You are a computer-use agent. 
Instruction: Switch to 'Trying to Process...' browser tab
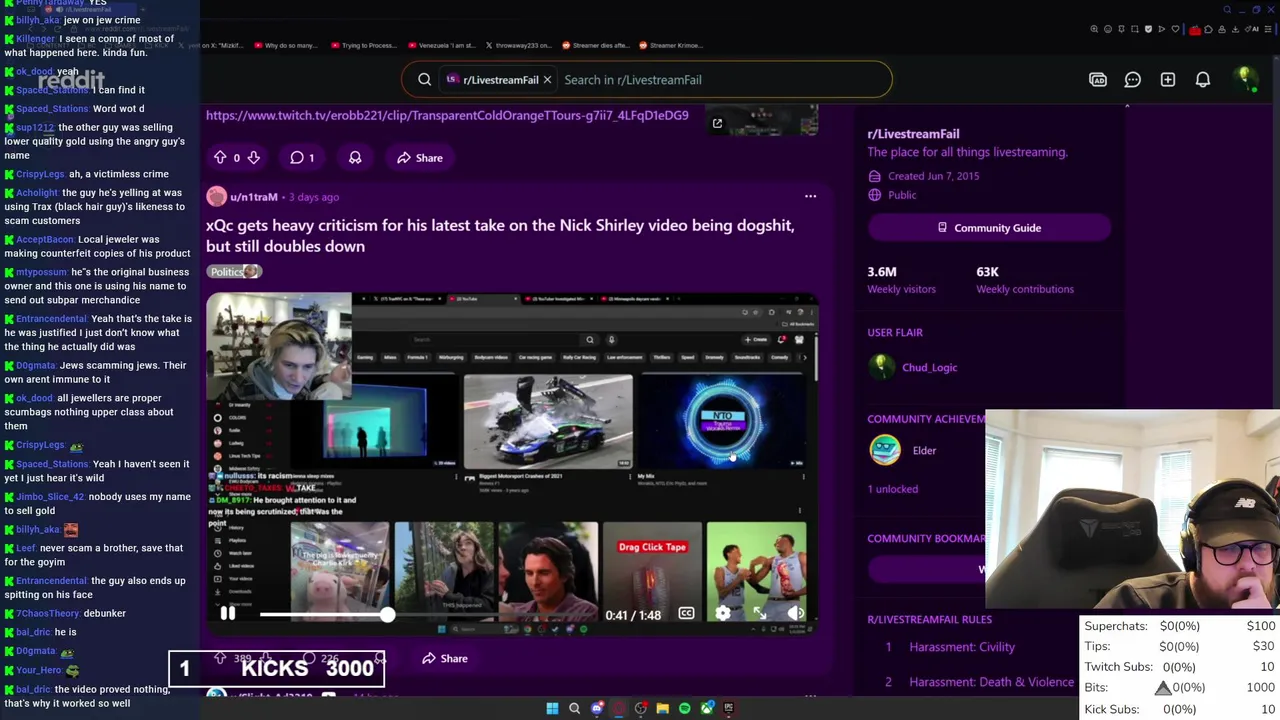pos(362,45)
